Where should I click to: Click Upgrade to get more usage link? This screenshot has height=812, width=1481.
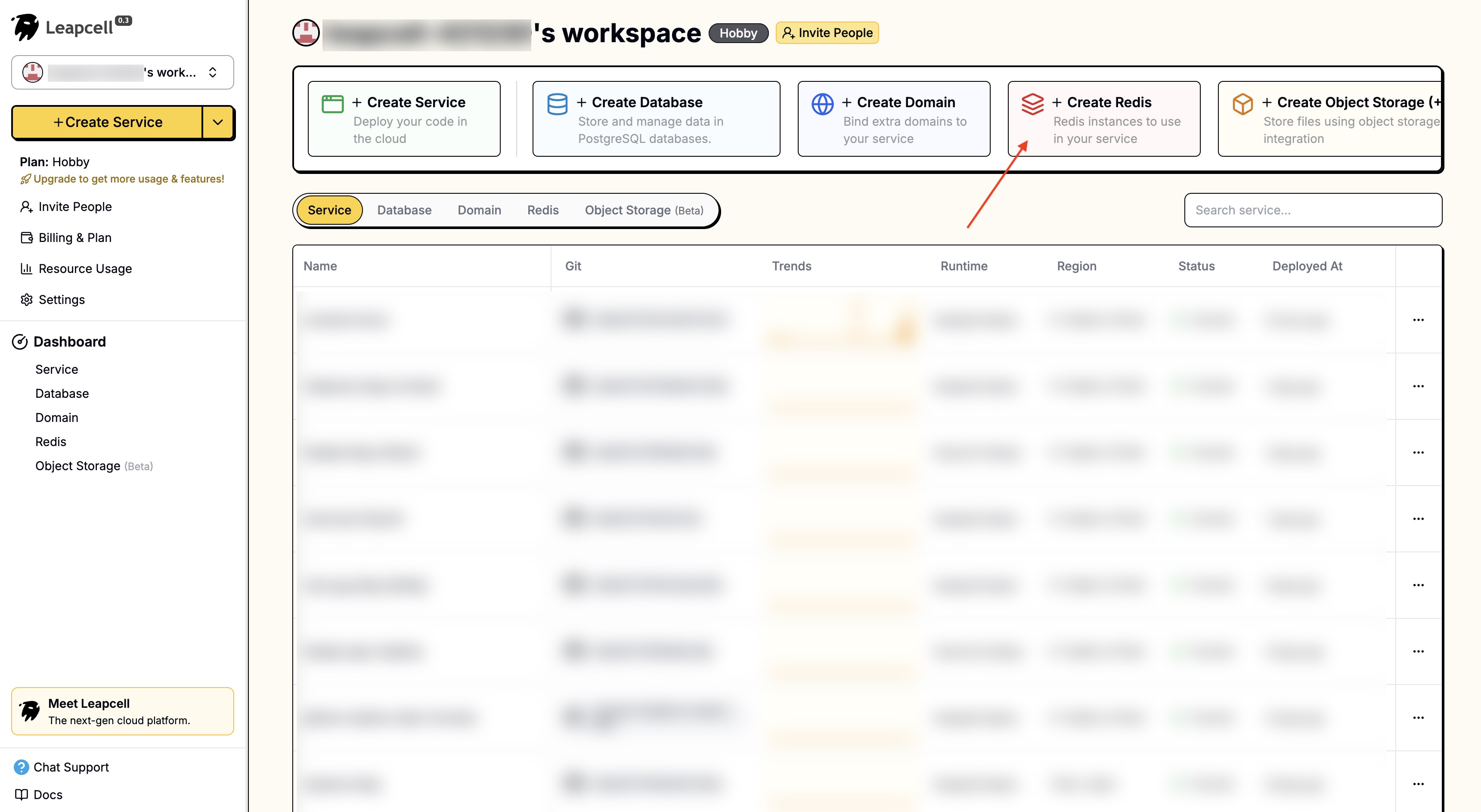coord(128,179)
